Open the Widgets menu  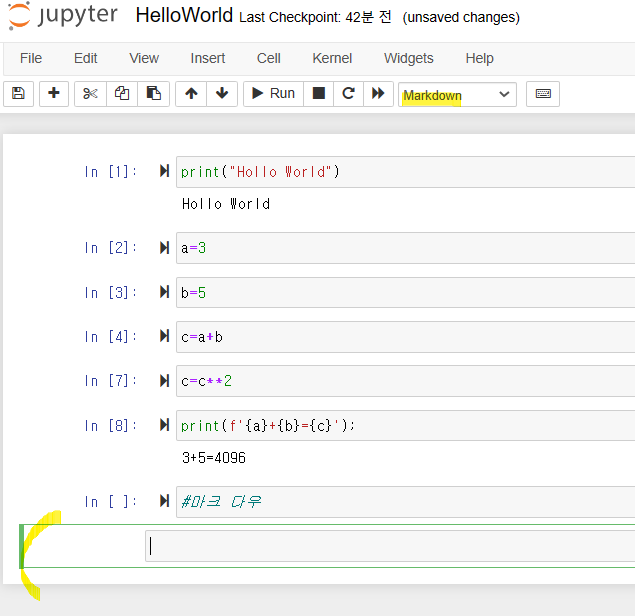409,58
